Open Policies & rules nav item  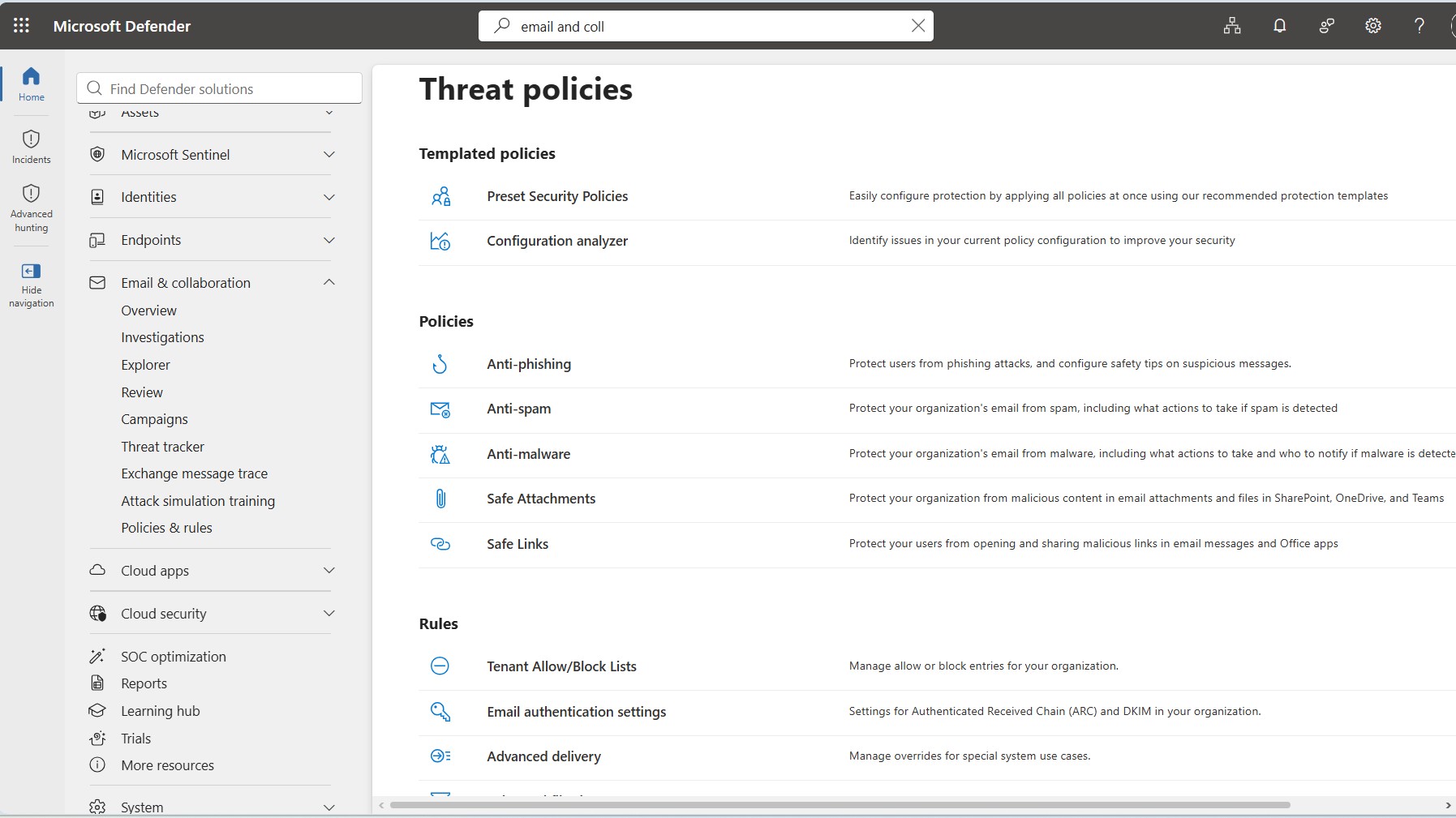166,528
